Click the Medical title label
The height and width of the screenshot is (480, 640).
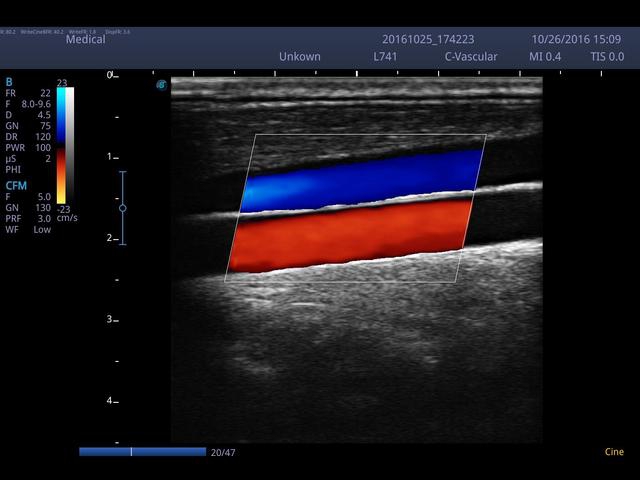tap(86, 40)
